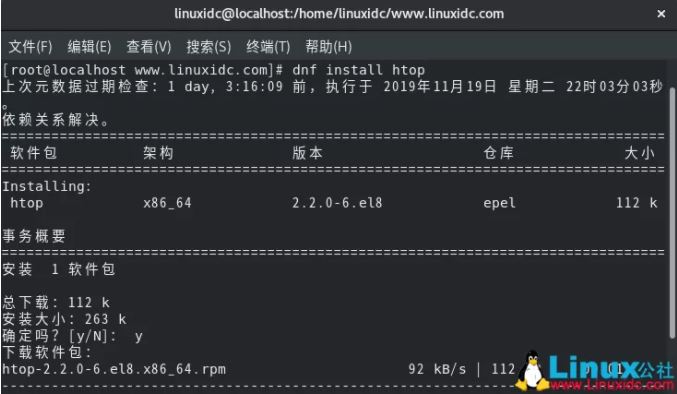This screenshot has width=677, height=394.
Task: Open the 查看(V) menu
Action: pos(149,47)
